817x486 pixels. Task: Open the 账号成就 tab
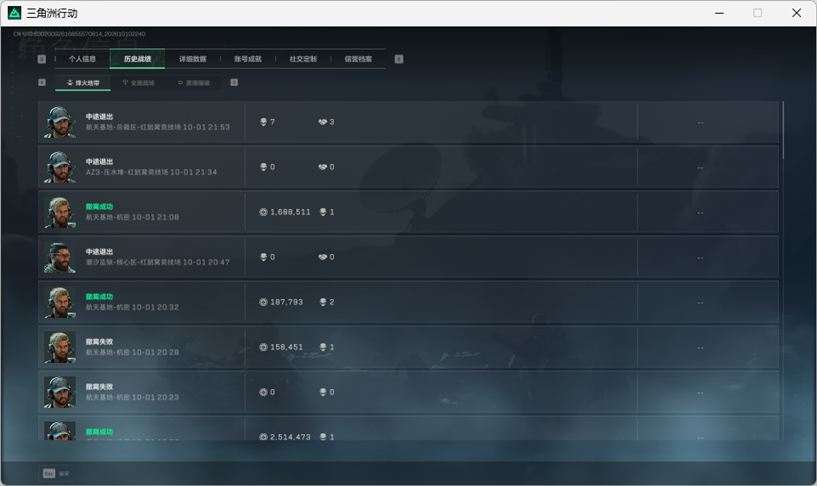point(248,59)
